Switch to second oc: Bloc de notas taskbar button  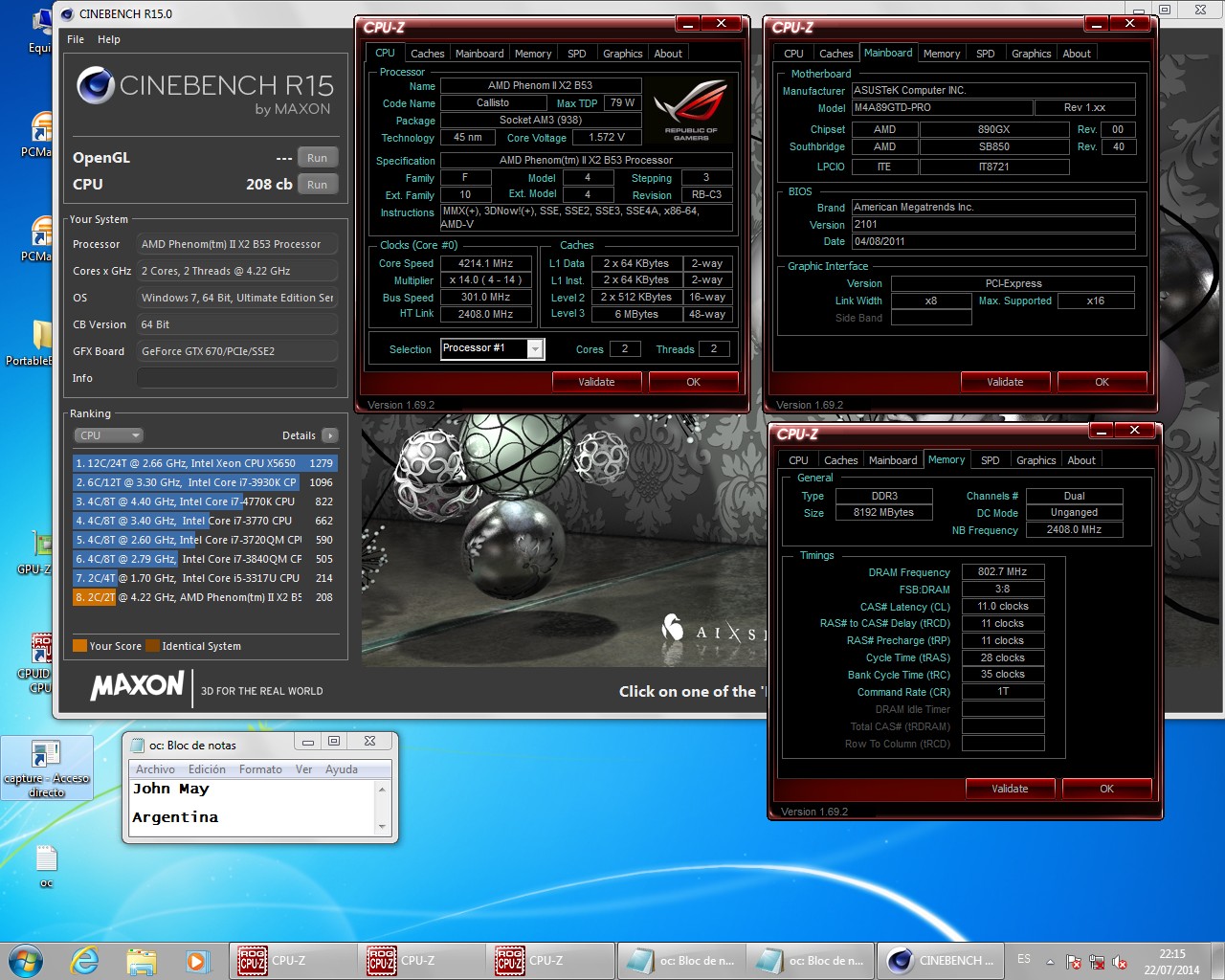pos(810,961)
